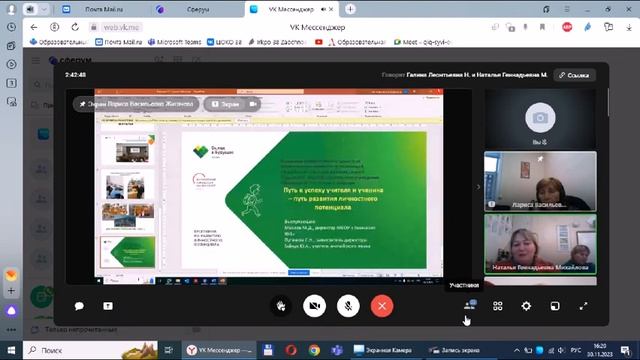Click the share screen icon

click(108, 306)
